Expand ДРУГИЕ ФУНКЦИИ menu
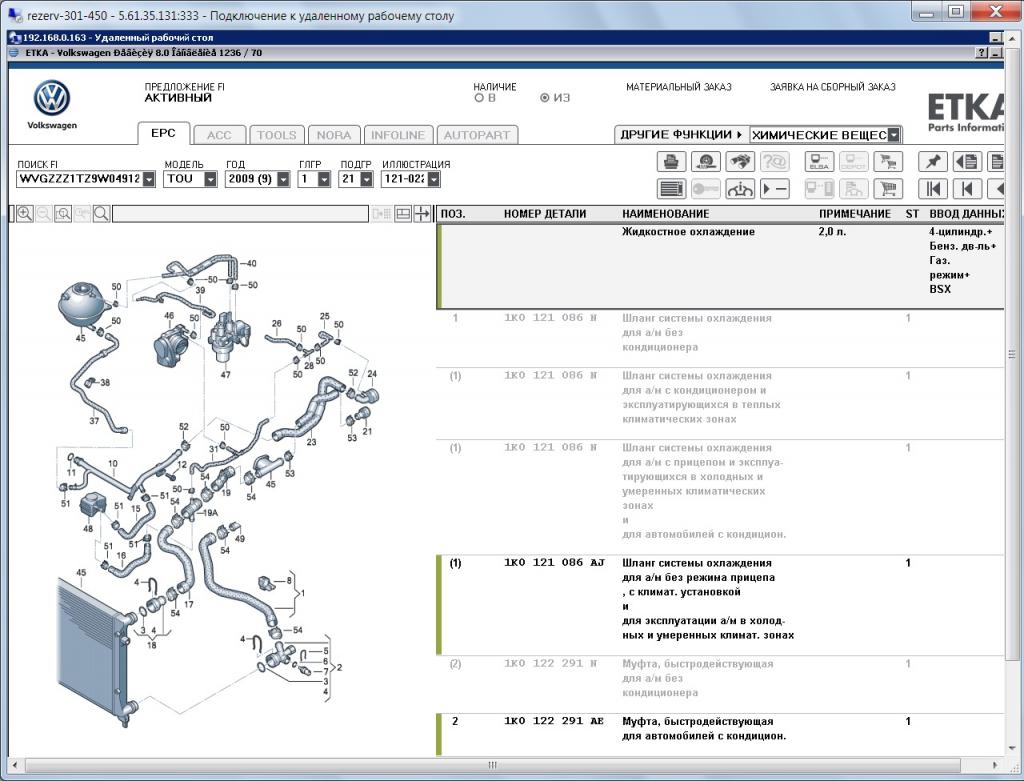This screenshot has width=1024, height=781. point(681,135)
